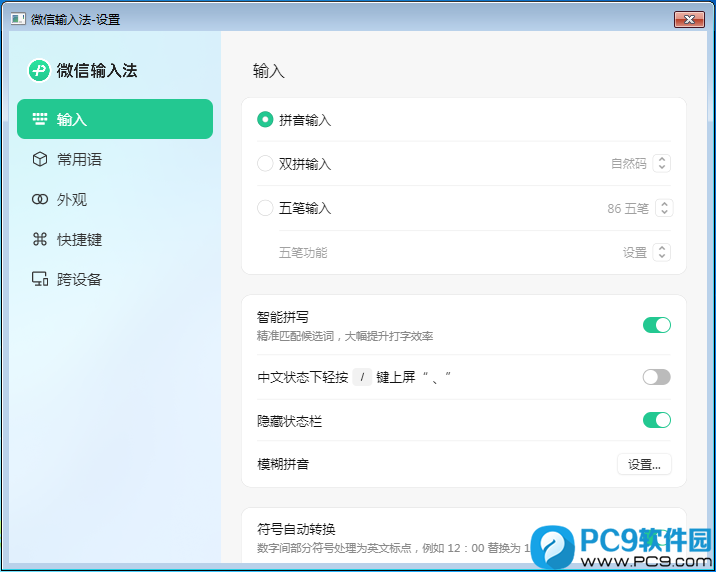Turn off the 隐藏状态栏 toggle
Viewport: 716px width, 572px height.
point(657,420)
